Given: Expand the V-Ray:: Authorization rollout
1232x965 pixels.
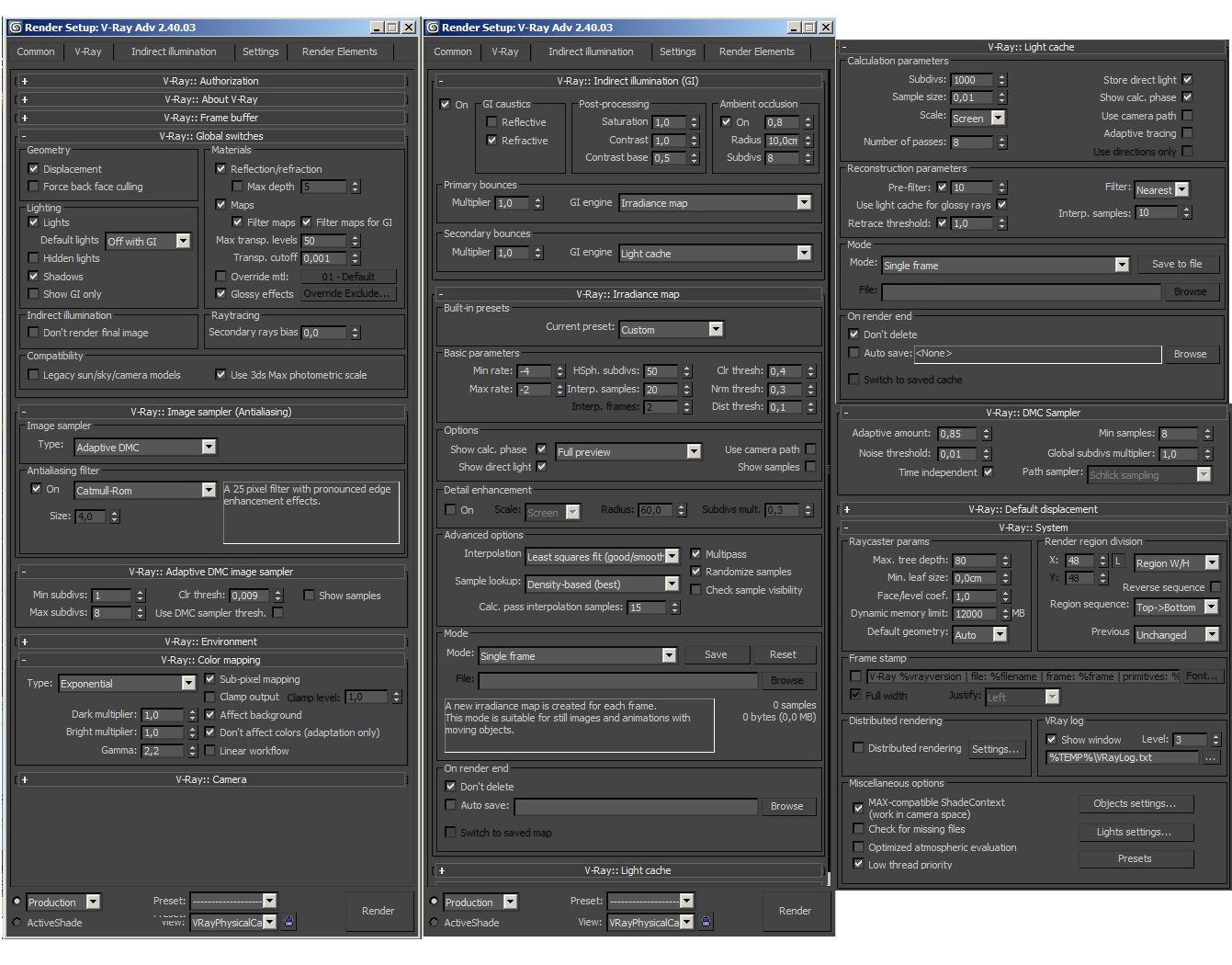Looking at the screenshot, I should pos(211,81).
